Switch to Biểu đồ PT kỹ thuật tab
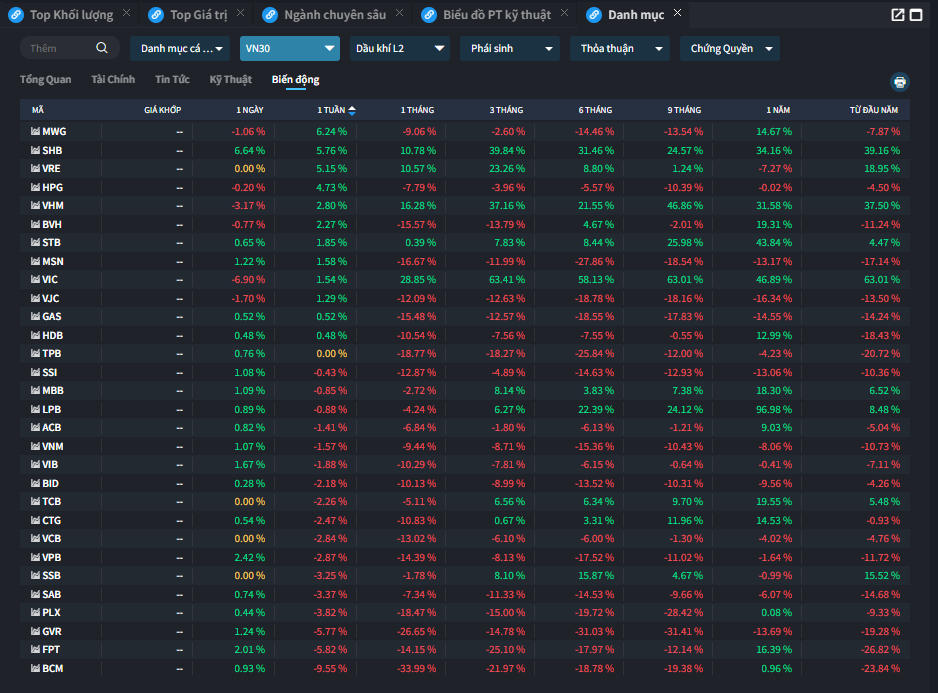This screenshot has height=693, width=938. pos(497,15)
